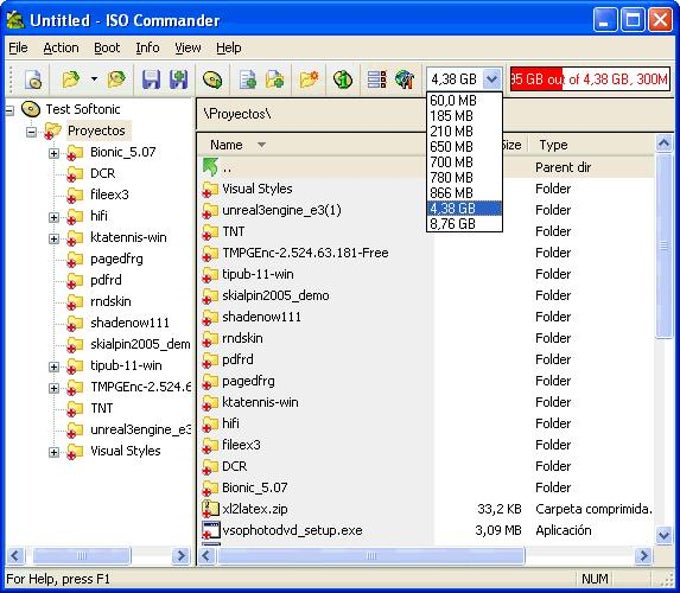Viewport: 680px width, 593px height.
Task: Save the current ISO image
Action: 150,79
